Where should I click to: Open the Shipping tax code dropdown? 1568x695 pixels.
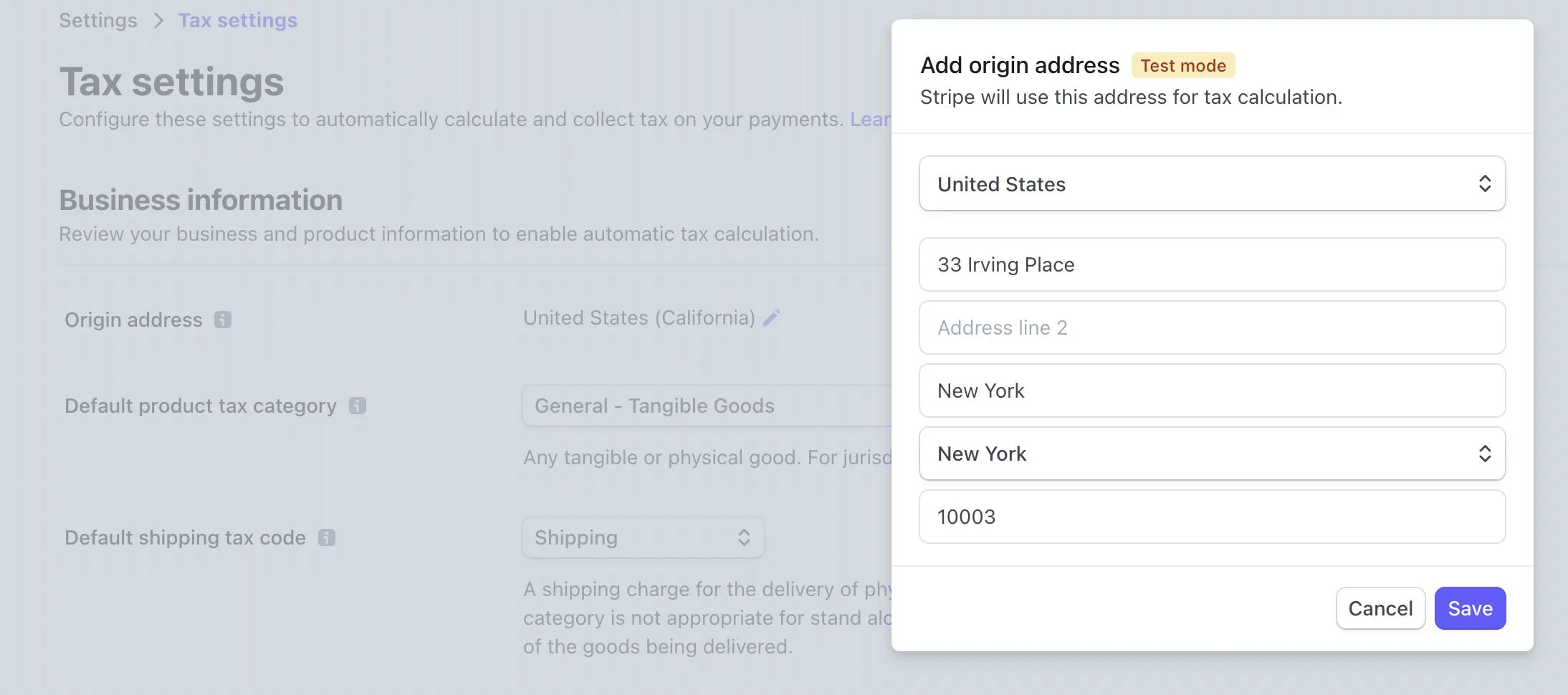coord(644,537)
